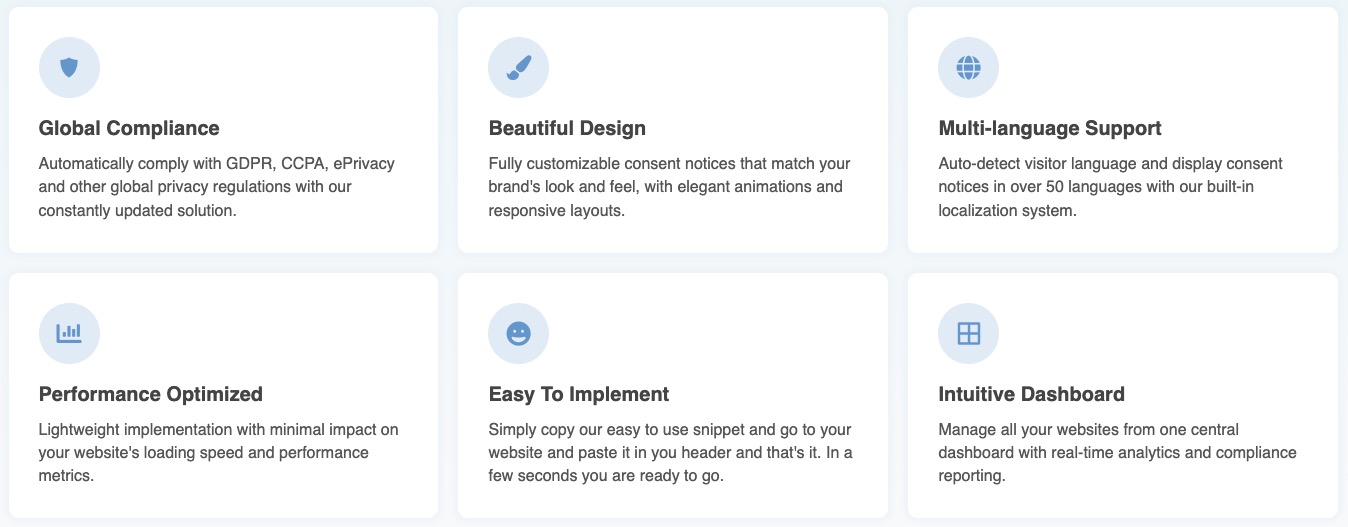Click the globe icon for Multi-language Support
The width and height of the screenshot is (1348, 527).
(x=968, y=68)
